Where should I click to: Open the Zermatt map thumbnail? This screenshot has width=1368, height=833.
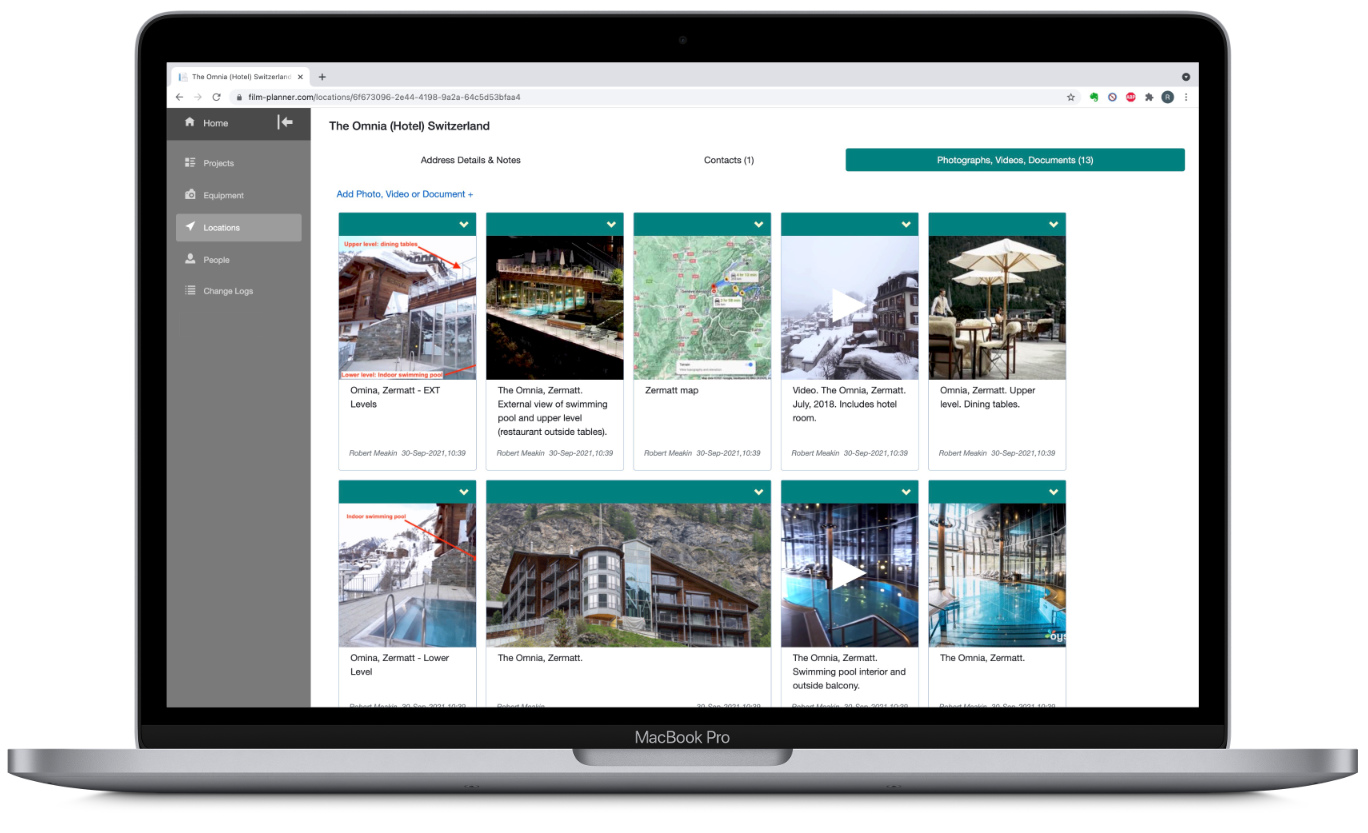click(702, 308)
